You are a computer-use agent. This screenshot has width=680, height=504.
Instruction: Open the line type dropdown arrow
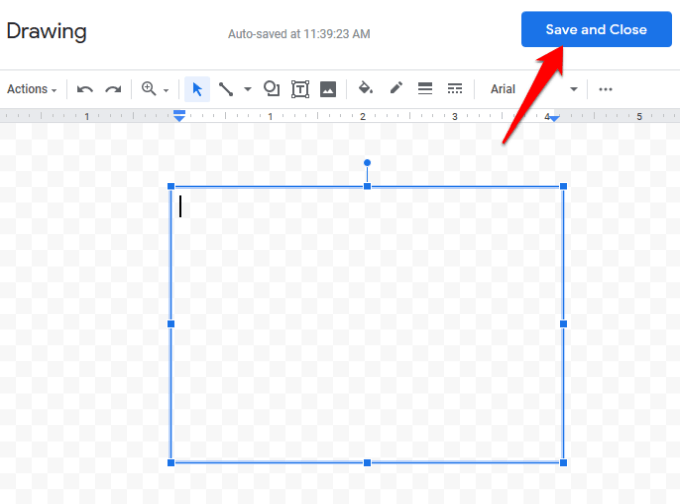(x=248, y=89)
